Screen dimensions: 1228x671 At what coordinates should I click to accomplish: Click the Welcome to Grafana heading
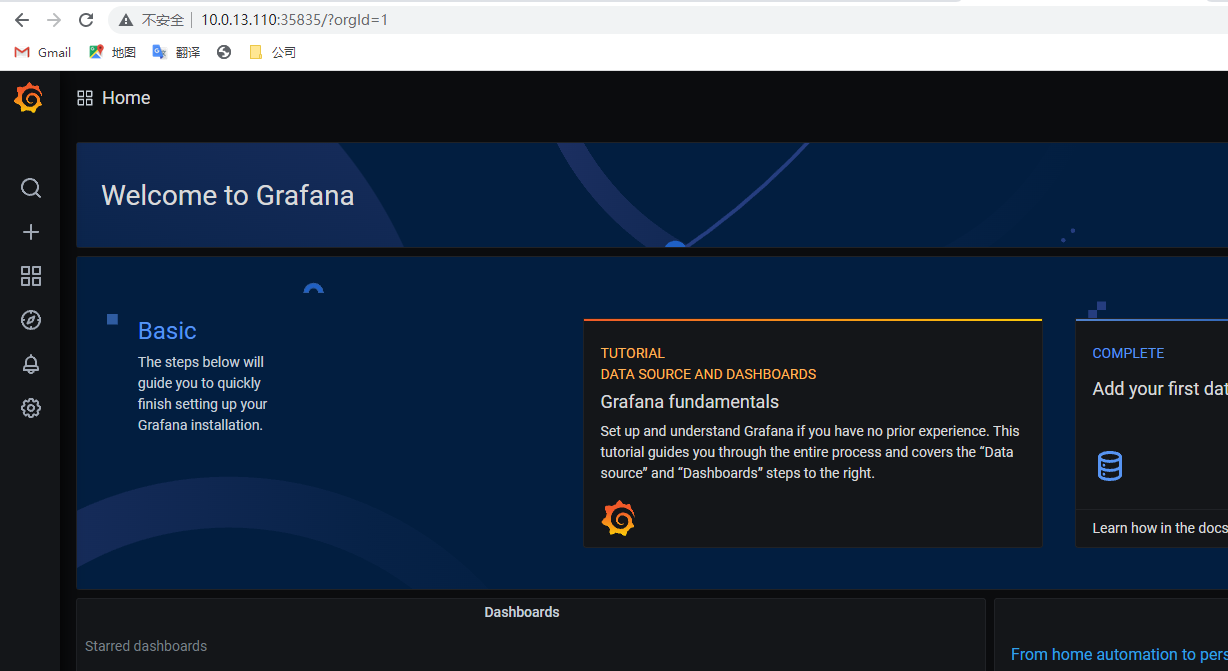pos(228,195)
